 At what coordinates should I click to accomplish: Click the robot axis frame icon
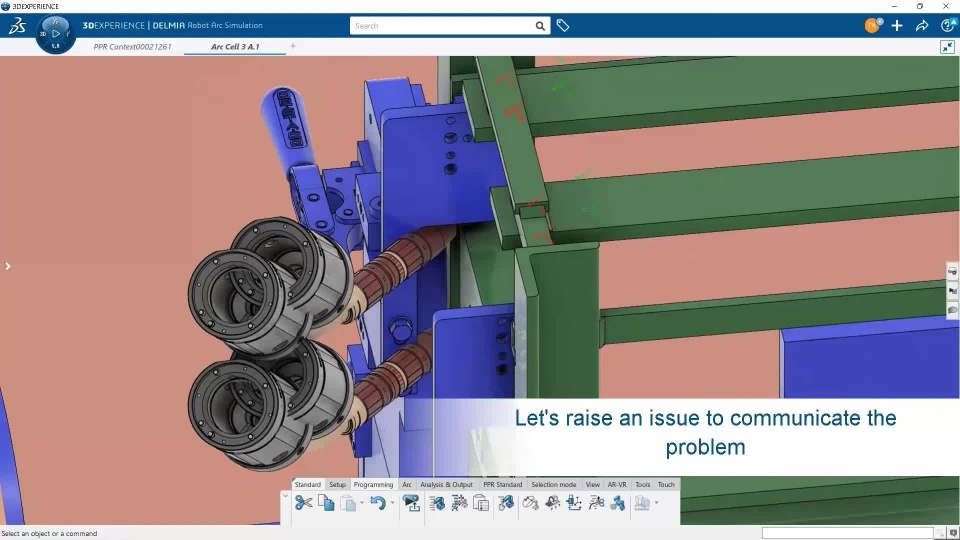pos(574,503)
